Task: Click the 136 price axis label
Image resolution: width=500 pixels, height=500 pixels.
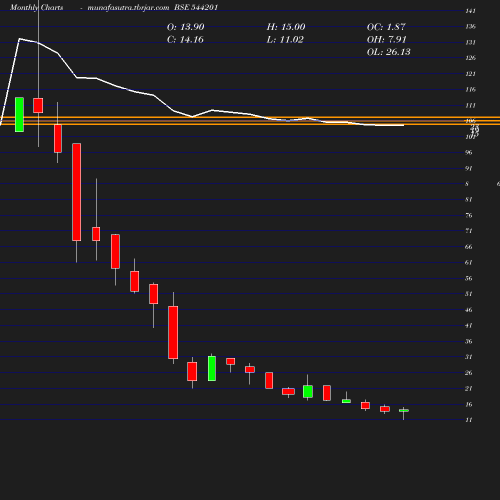Action: click(x=470, y=27)
